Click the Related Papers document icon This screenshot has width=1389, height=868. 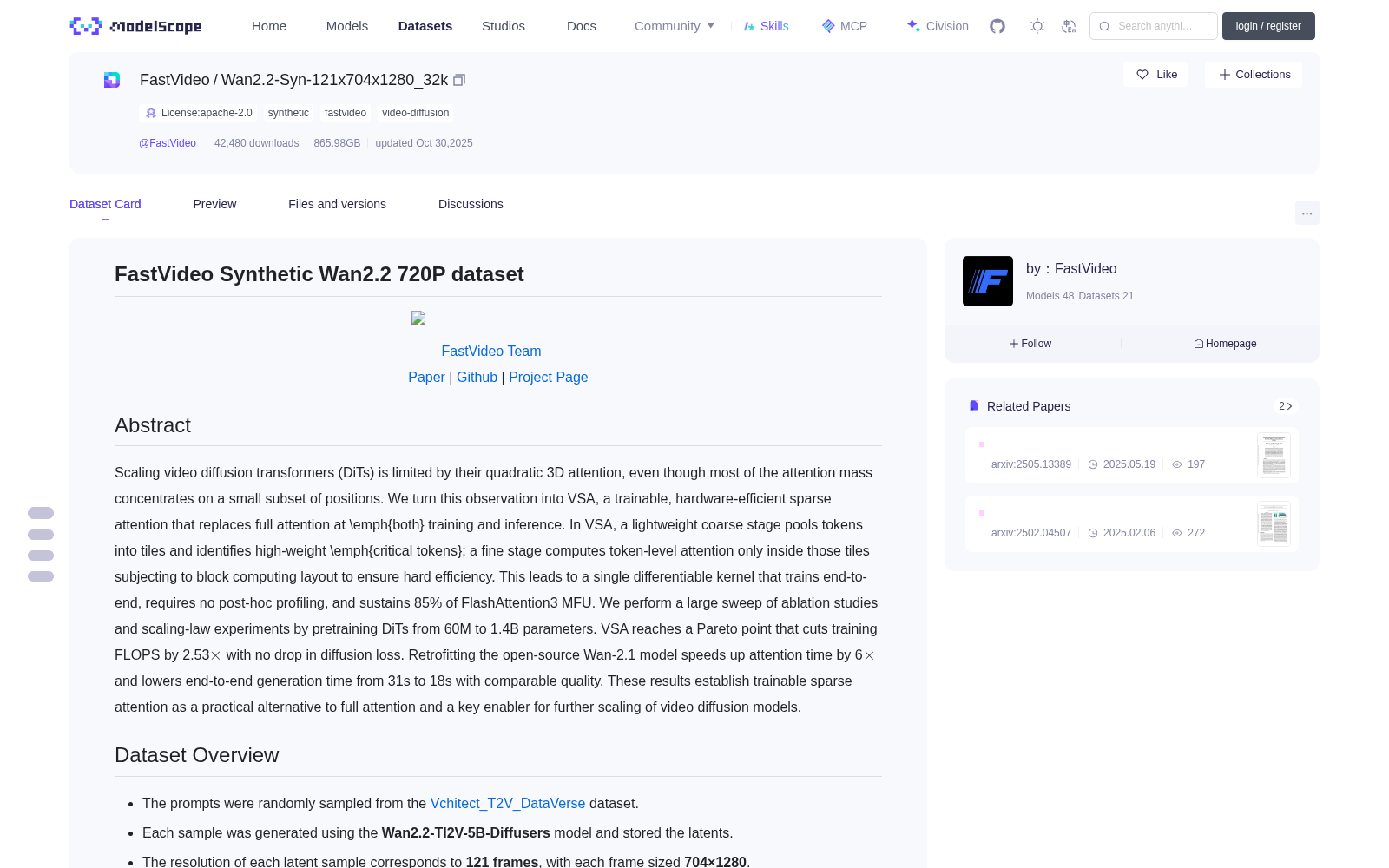tap(974, 406)
